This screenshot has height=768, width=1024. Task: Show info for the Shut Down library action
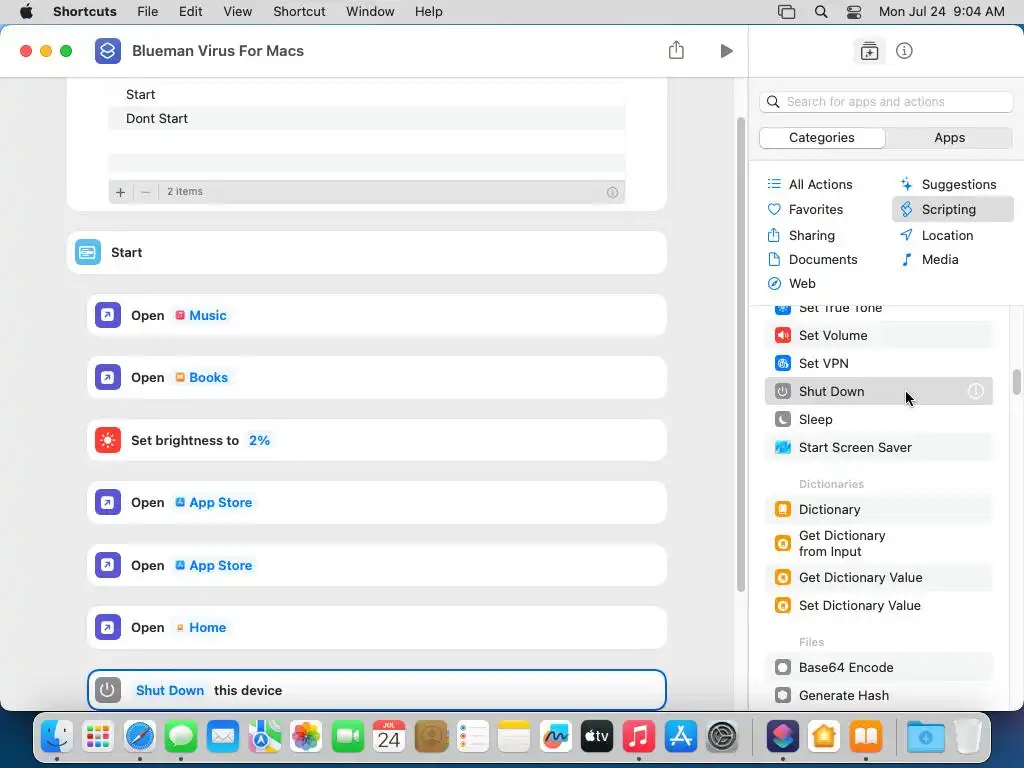pos(975,391)
